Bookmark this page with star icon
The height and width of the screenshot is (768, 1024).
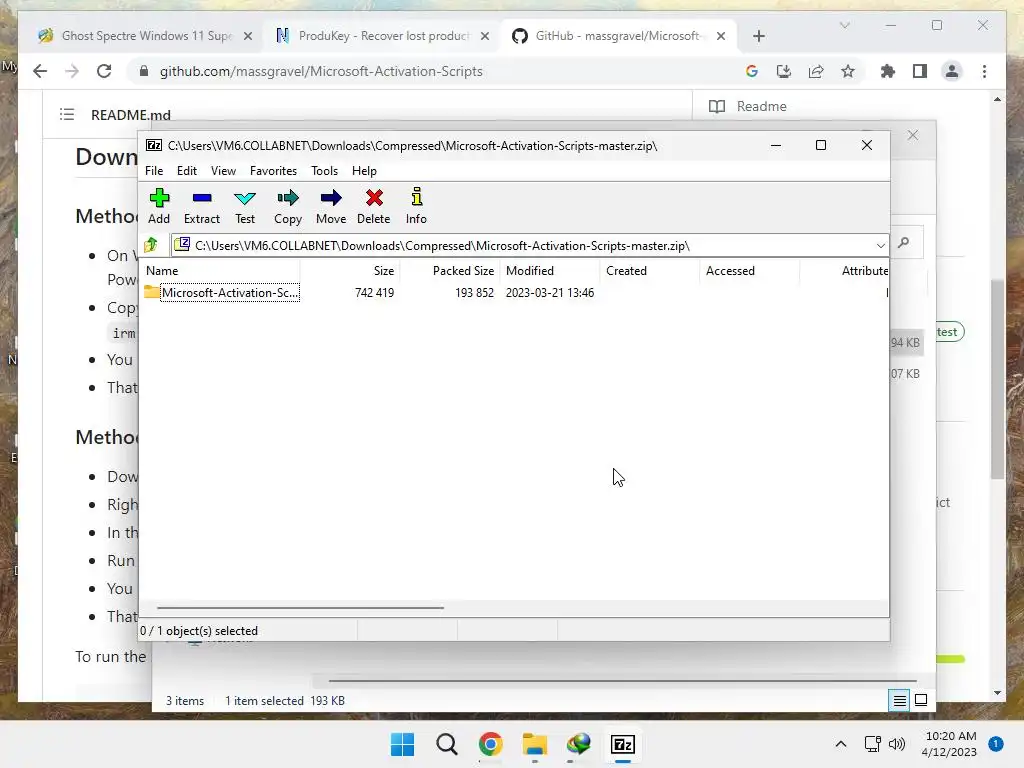[x=848, y=71]
